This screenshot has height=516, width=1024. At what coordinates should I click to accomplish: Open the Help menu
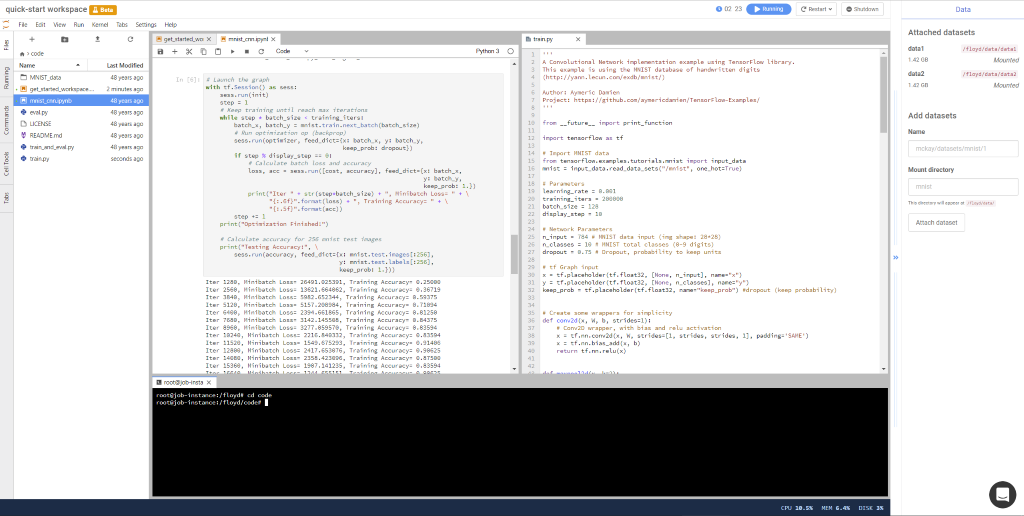click(x=170, y=24)
